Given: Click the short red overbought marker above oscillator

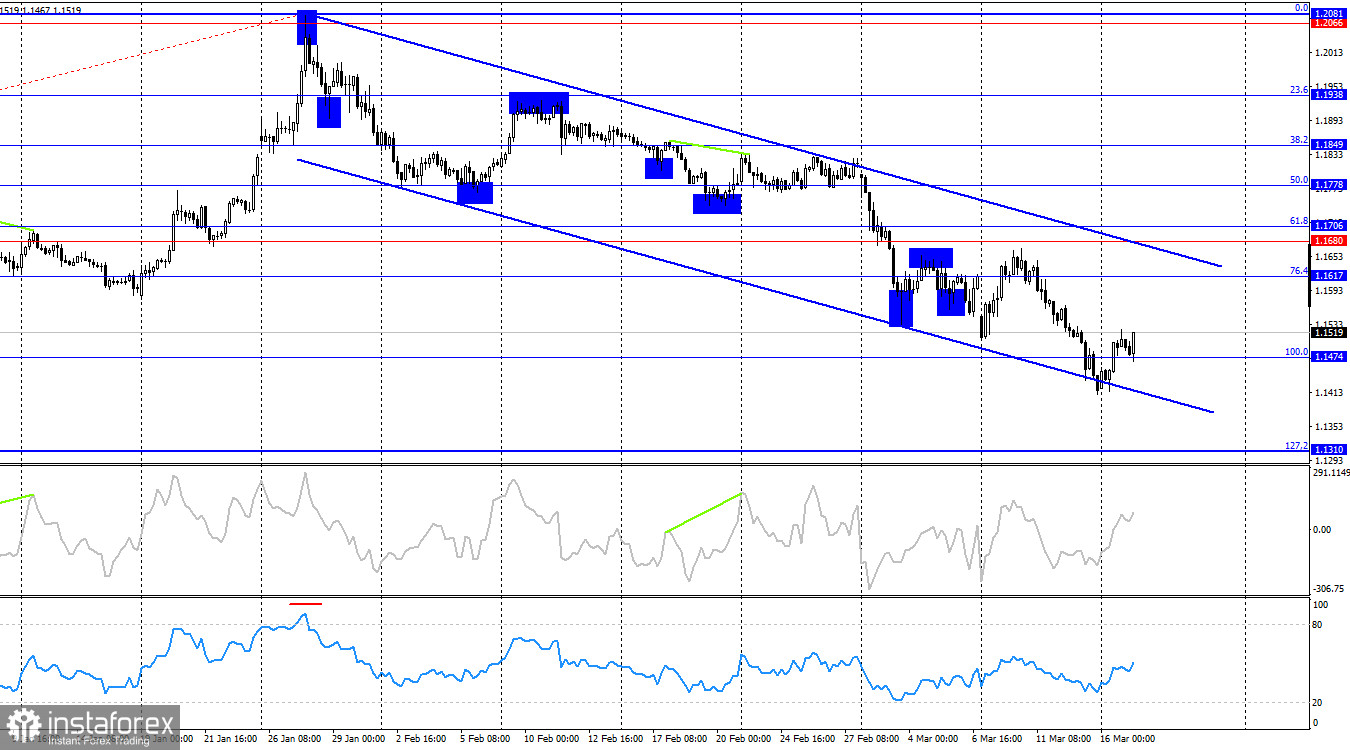Looking at the screenshot, I should click(x=305, y=603).
